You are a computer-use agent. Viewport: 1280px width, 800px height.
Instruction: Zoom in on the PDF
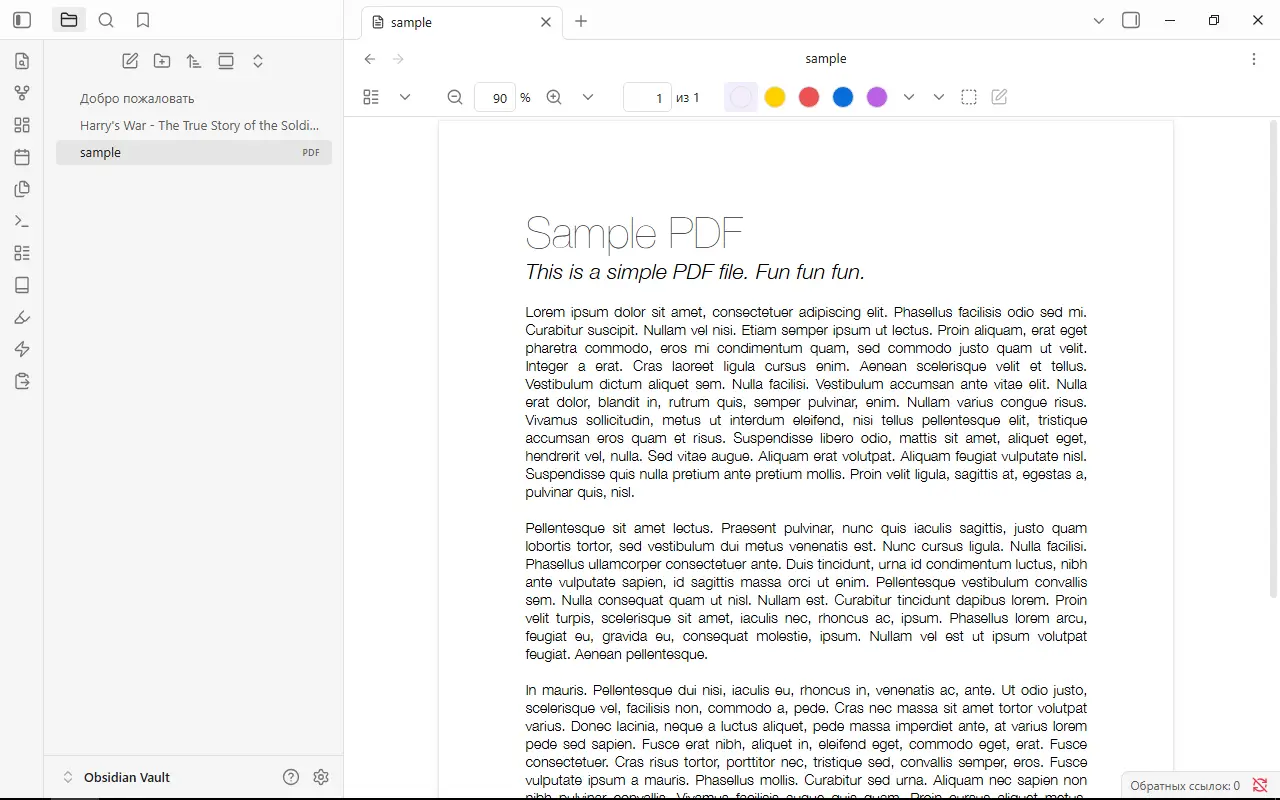(554, 97)
